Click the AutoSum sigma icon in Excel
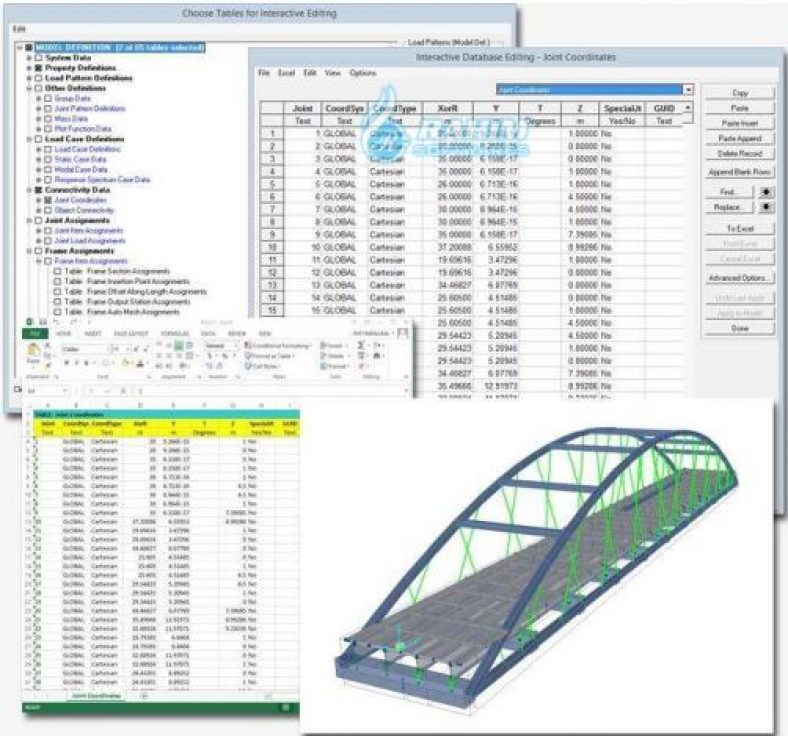 tap(361, 345)
